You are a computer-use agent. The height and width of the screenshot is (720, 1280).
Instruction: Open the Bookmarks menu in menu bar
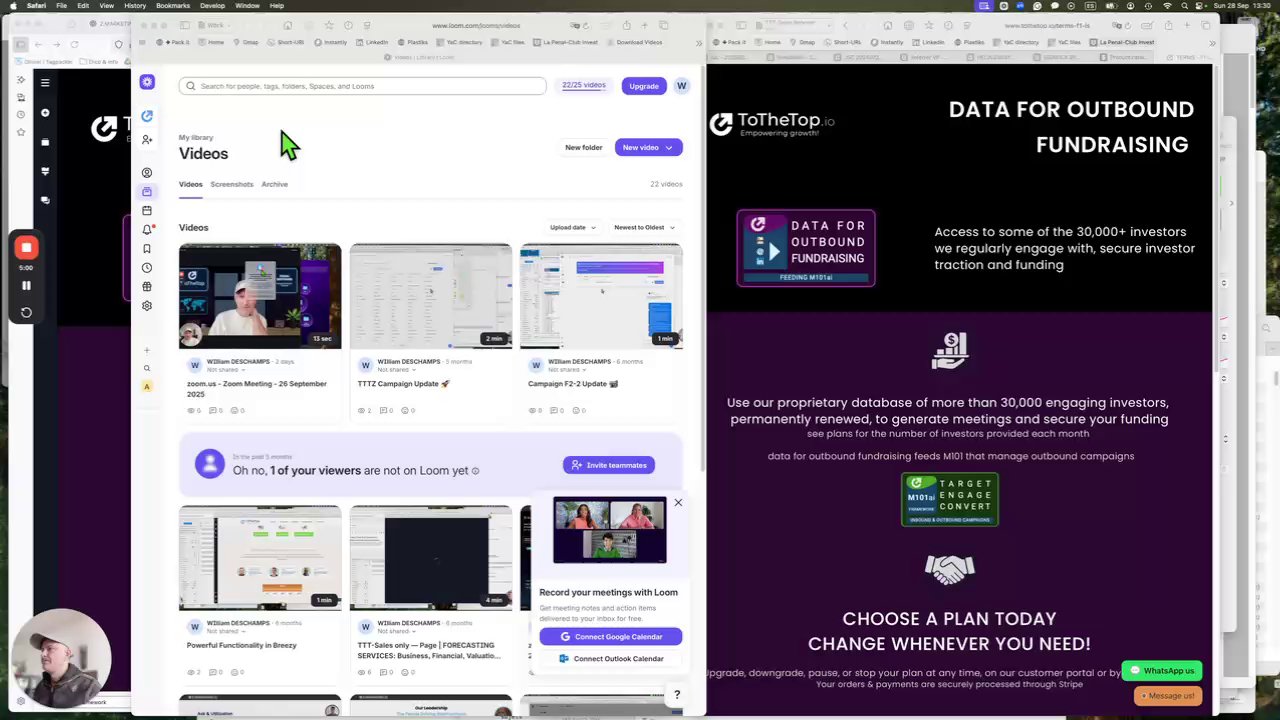[173, 5]
